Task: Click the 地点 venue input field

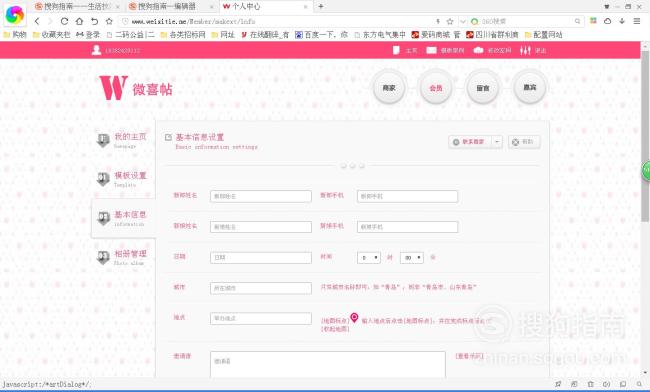Action: point(261,318)
